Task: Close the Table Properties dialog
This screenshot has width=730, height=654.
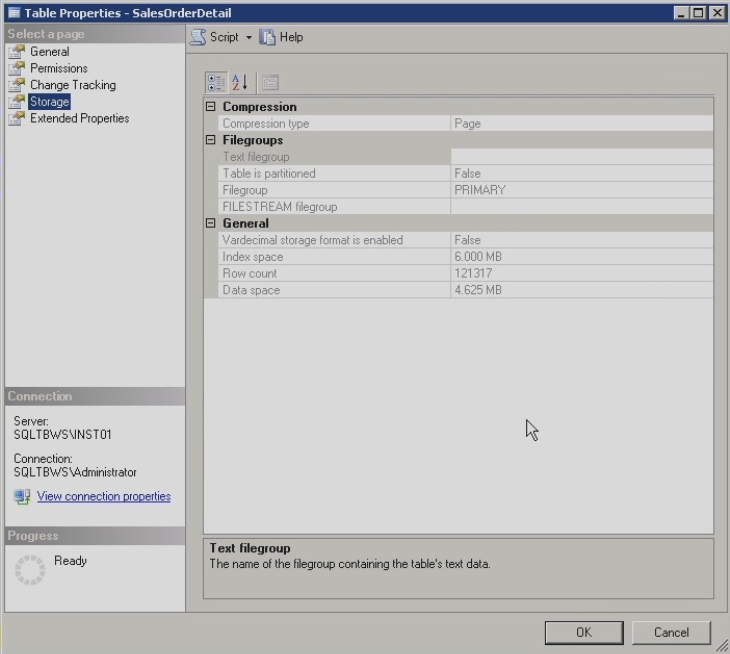Action: click(x=717, y=13)
